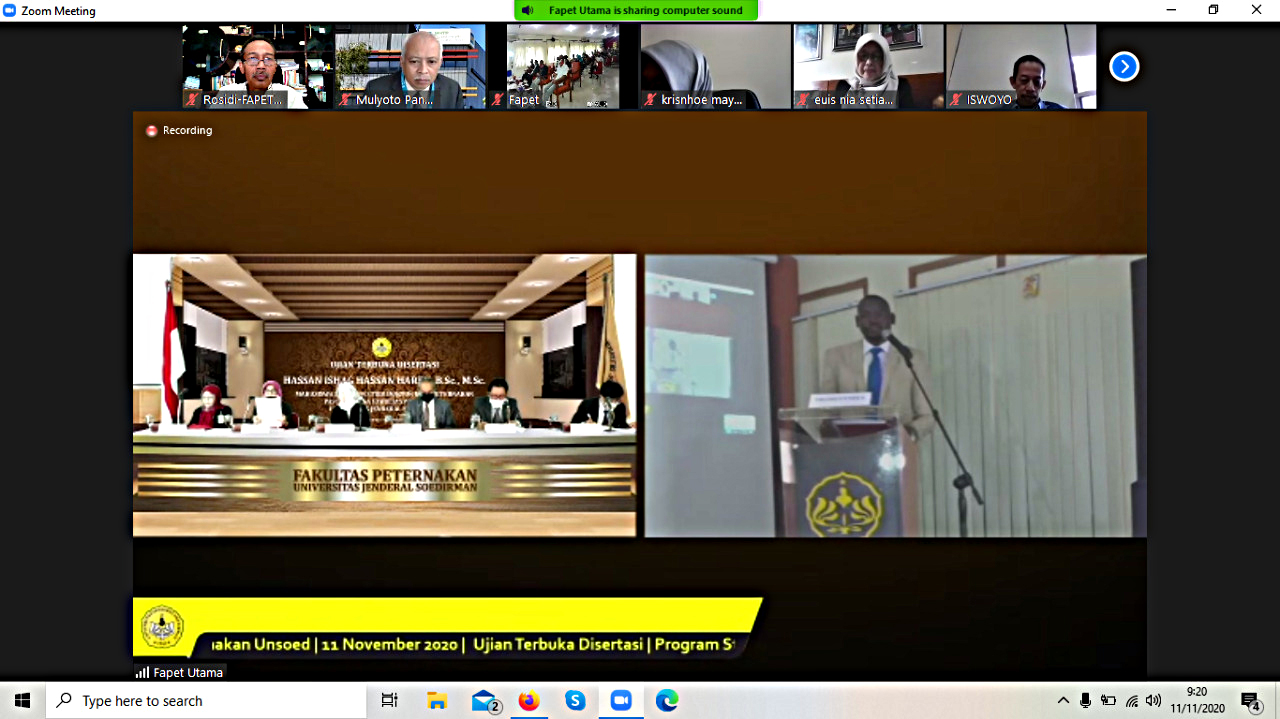The height and width of the screenshot is (719, 1280).
Task: Click the Type here to search box
Action: [x=207, y=701]
